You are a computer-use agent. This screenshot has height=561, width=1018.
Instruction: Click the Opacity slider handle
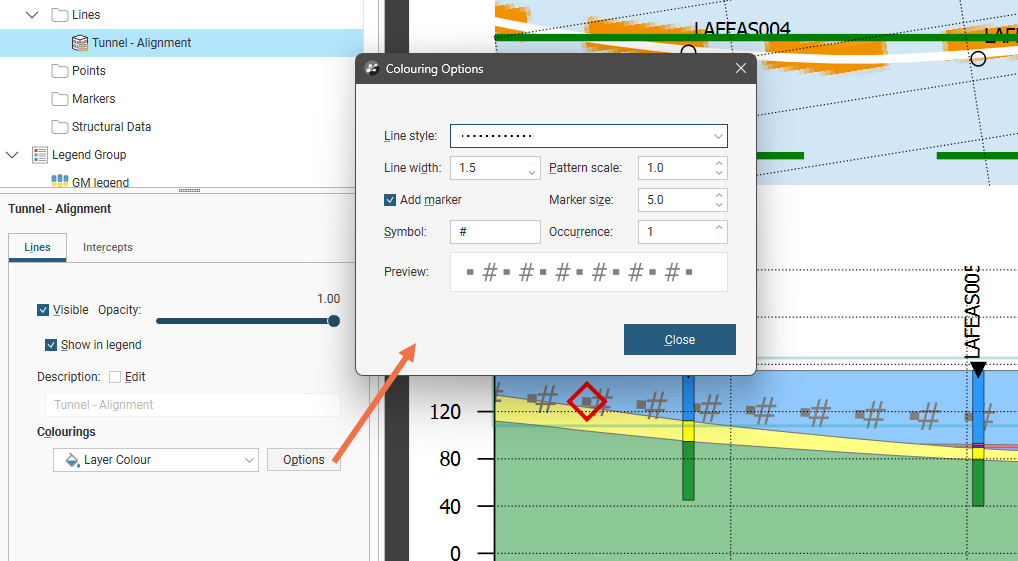pos(334,321)
